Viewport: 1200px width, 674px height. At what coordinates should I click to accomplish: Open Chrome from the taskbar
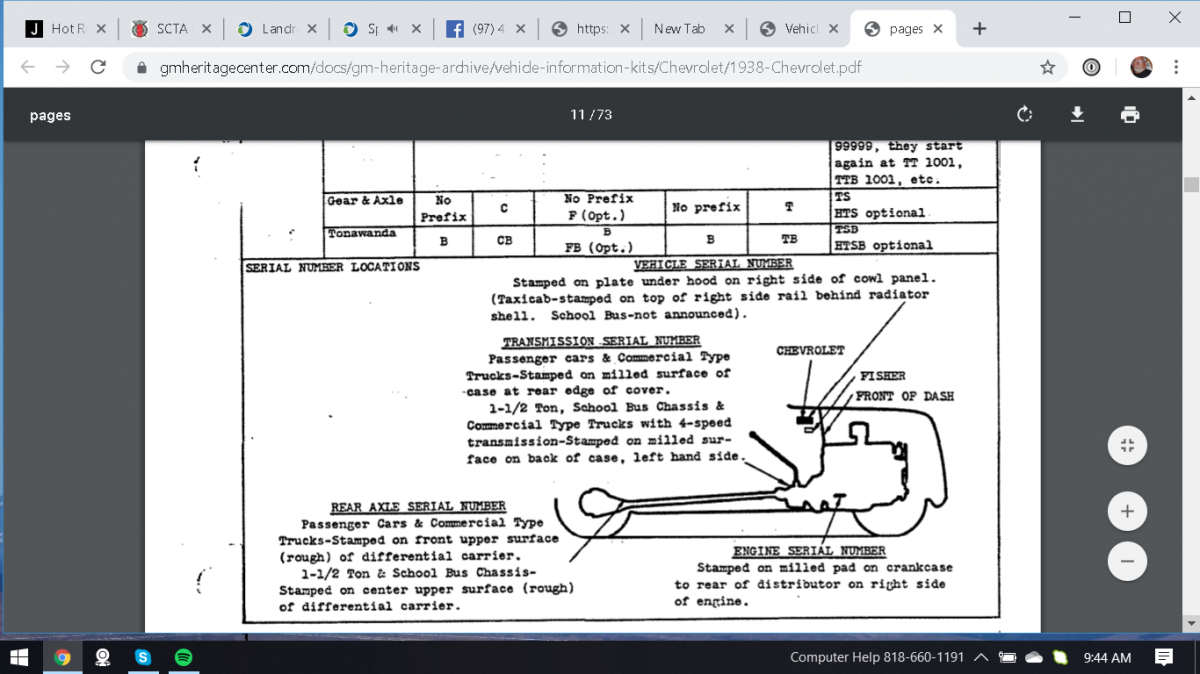coord(62,657)
